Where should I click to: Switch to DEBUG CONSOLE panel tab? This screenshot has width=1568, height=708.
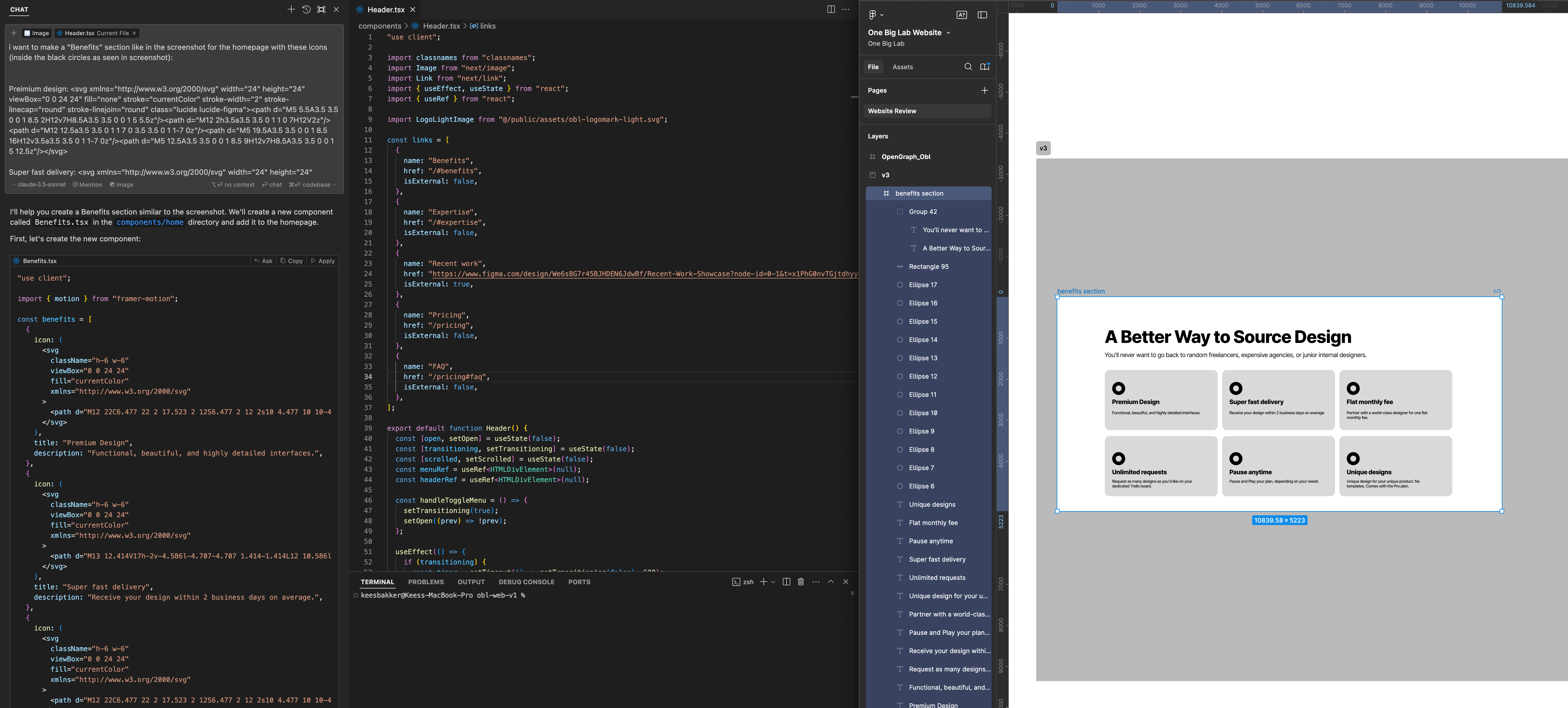526,582
